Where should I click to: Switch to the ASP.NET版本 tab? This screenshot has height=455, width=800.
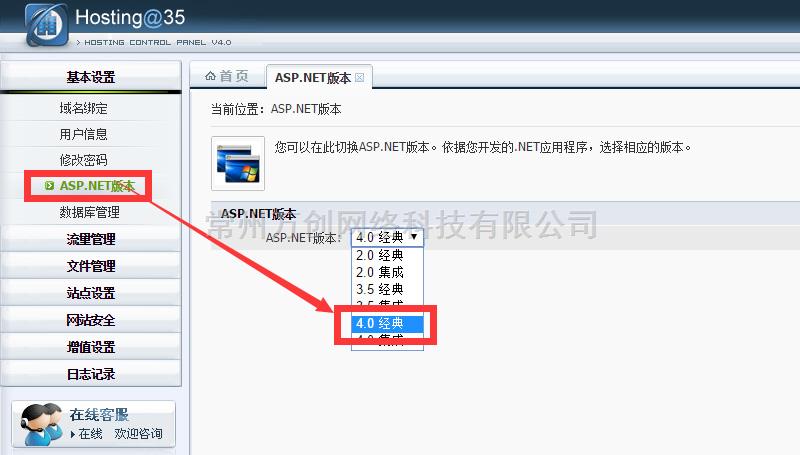[313, 77]
